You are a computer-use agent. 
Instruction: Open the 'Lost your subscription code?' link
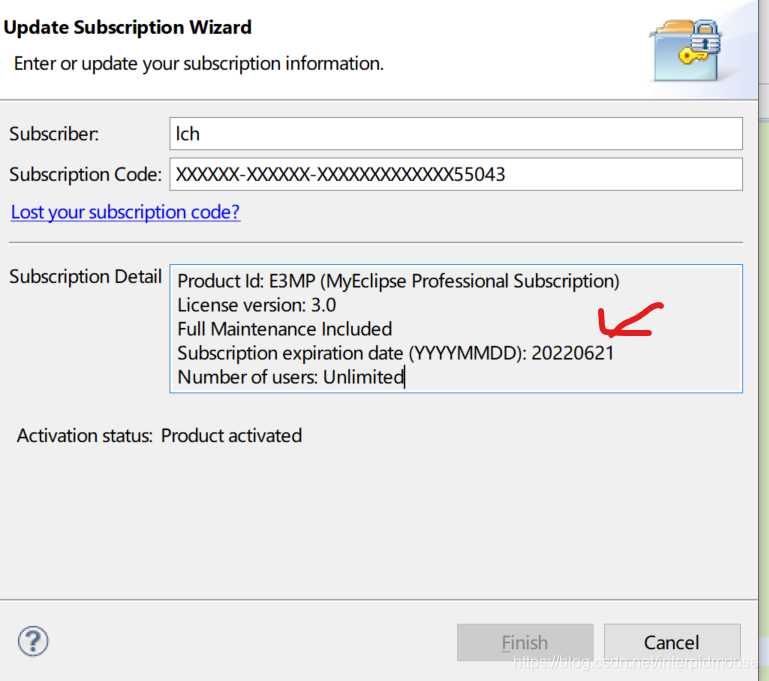pyautogui.click(x=126, y=212)
